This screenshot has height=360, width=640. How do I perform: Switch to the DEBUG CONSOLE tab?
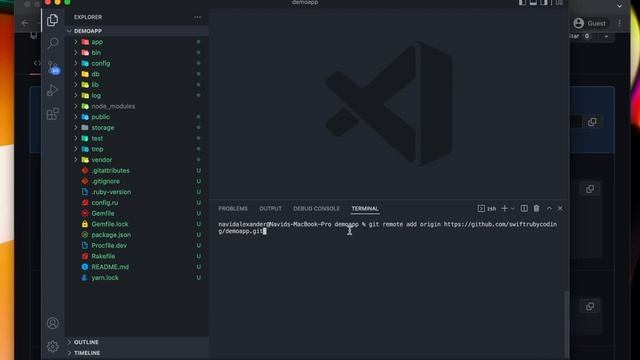pyautogui.click(x=316, y=209)
